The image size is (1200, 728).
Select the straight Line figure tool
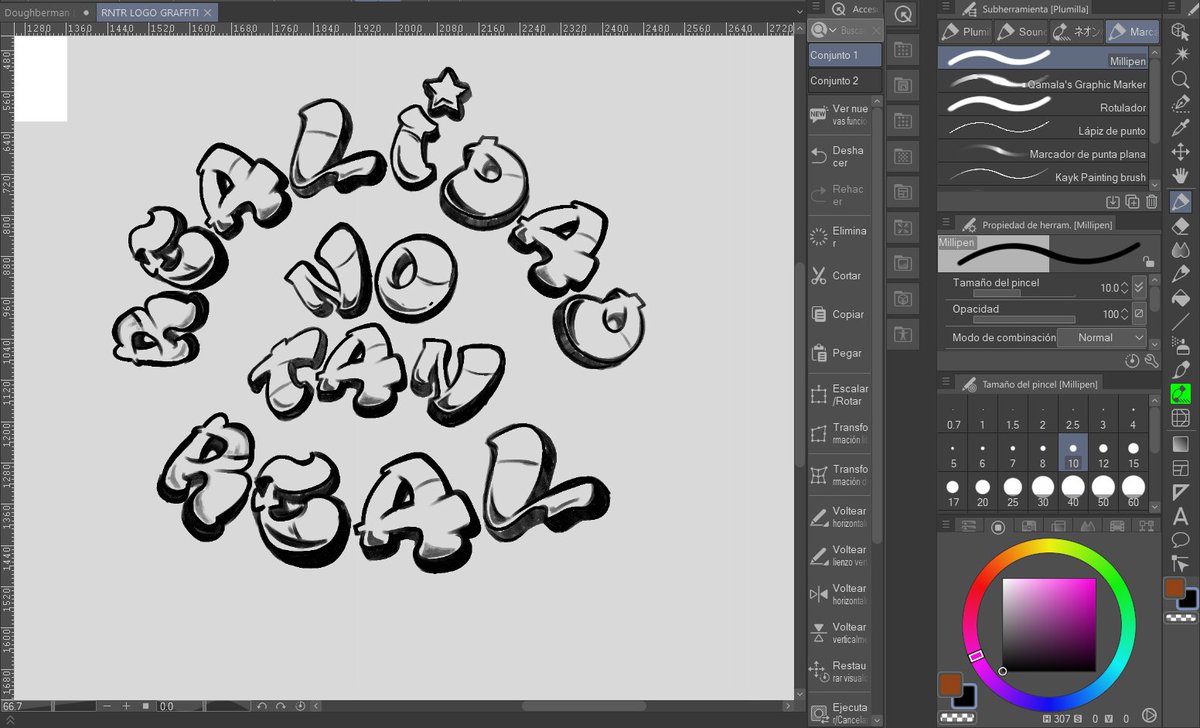pos(1180,322)
